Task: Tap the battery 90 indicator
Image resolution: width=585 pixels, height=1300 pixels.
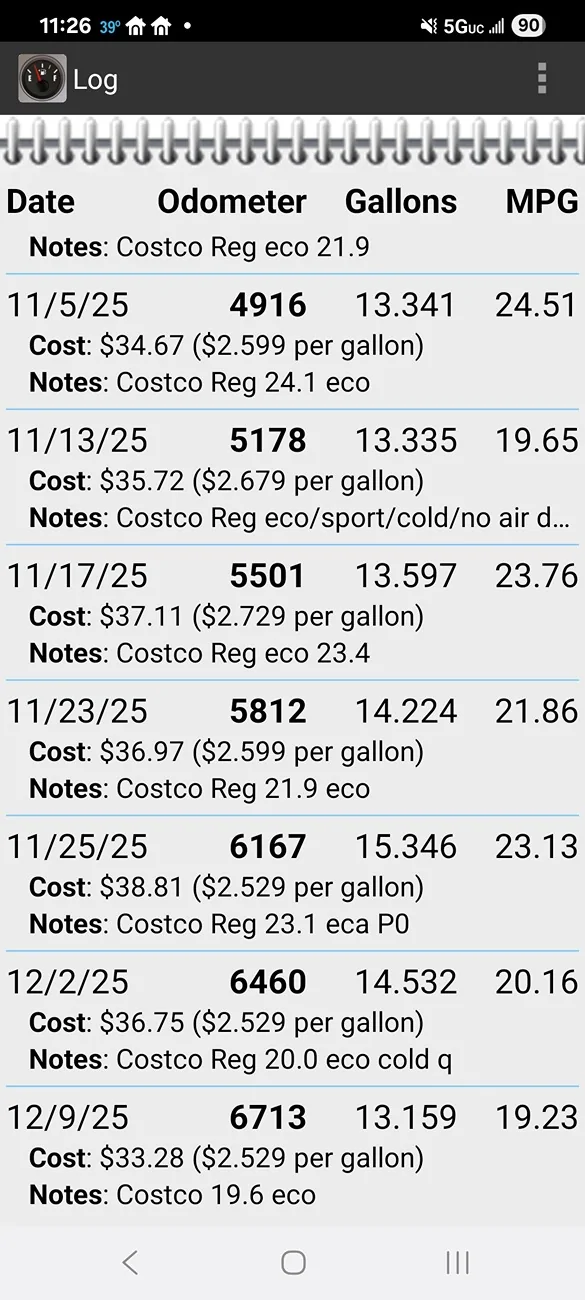Action: pyautogui.click(x=530, y=27)
